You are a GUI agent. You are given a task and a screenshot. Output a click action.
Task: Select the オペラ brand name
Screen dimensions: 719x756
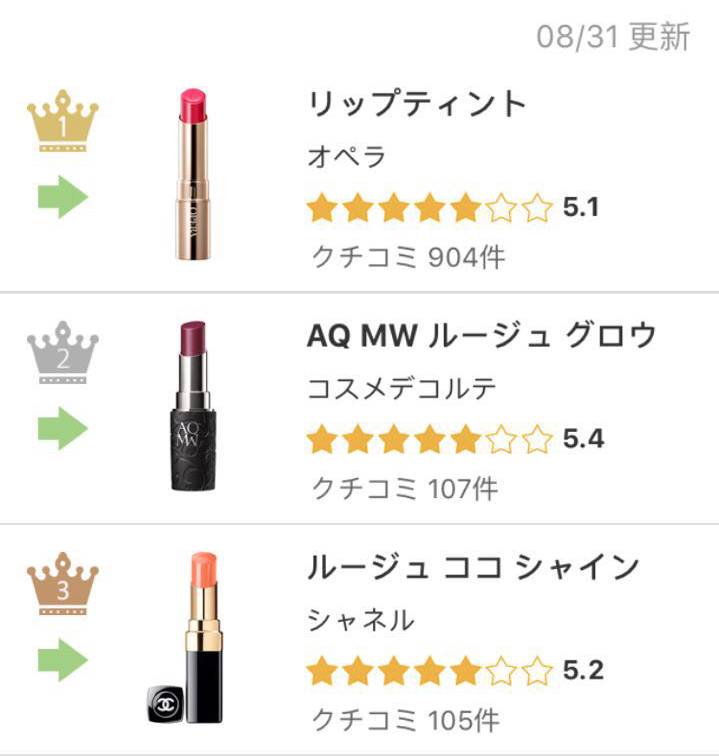pyautogui.click(x=346, y=157)
